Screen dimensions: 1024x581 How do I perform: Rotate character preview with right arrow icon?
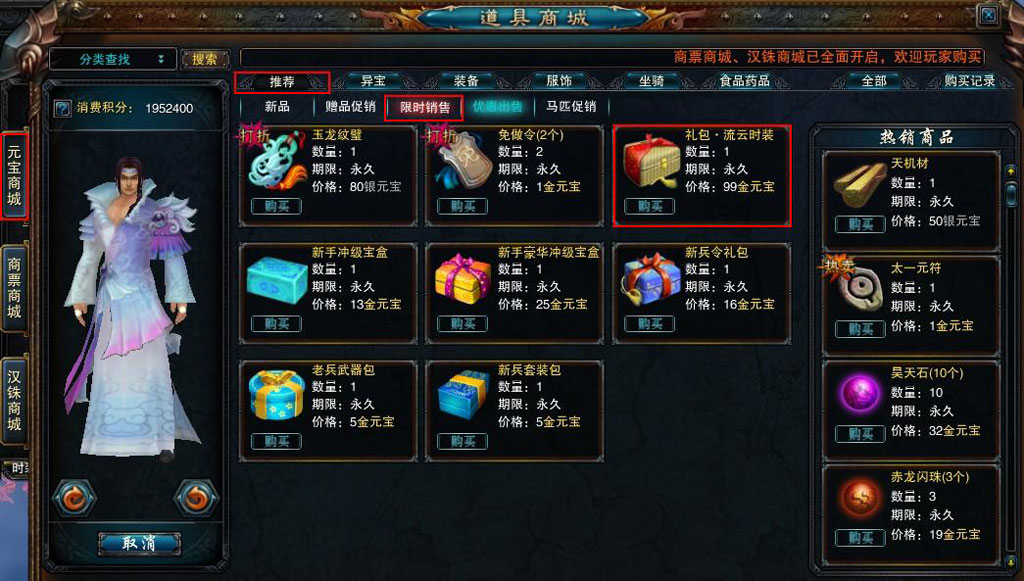[x=196, y=499]
